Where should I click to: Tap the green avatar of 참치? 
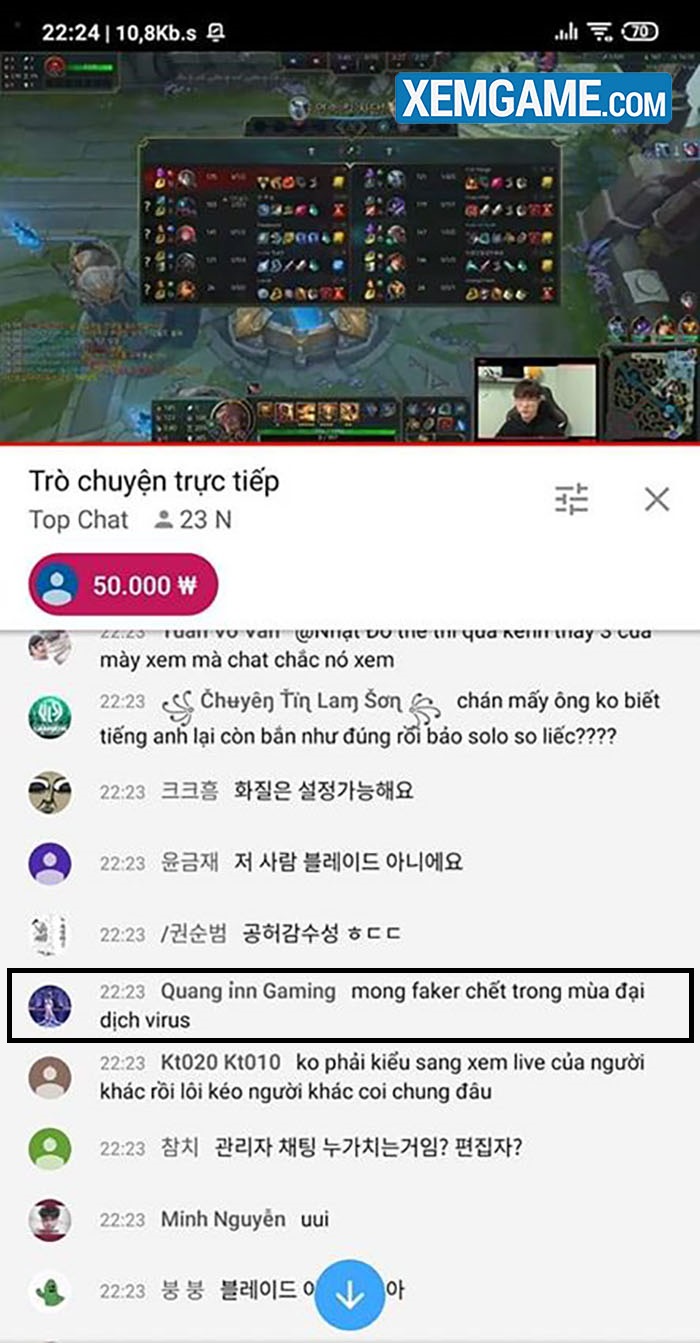[x=49, y=1148]
